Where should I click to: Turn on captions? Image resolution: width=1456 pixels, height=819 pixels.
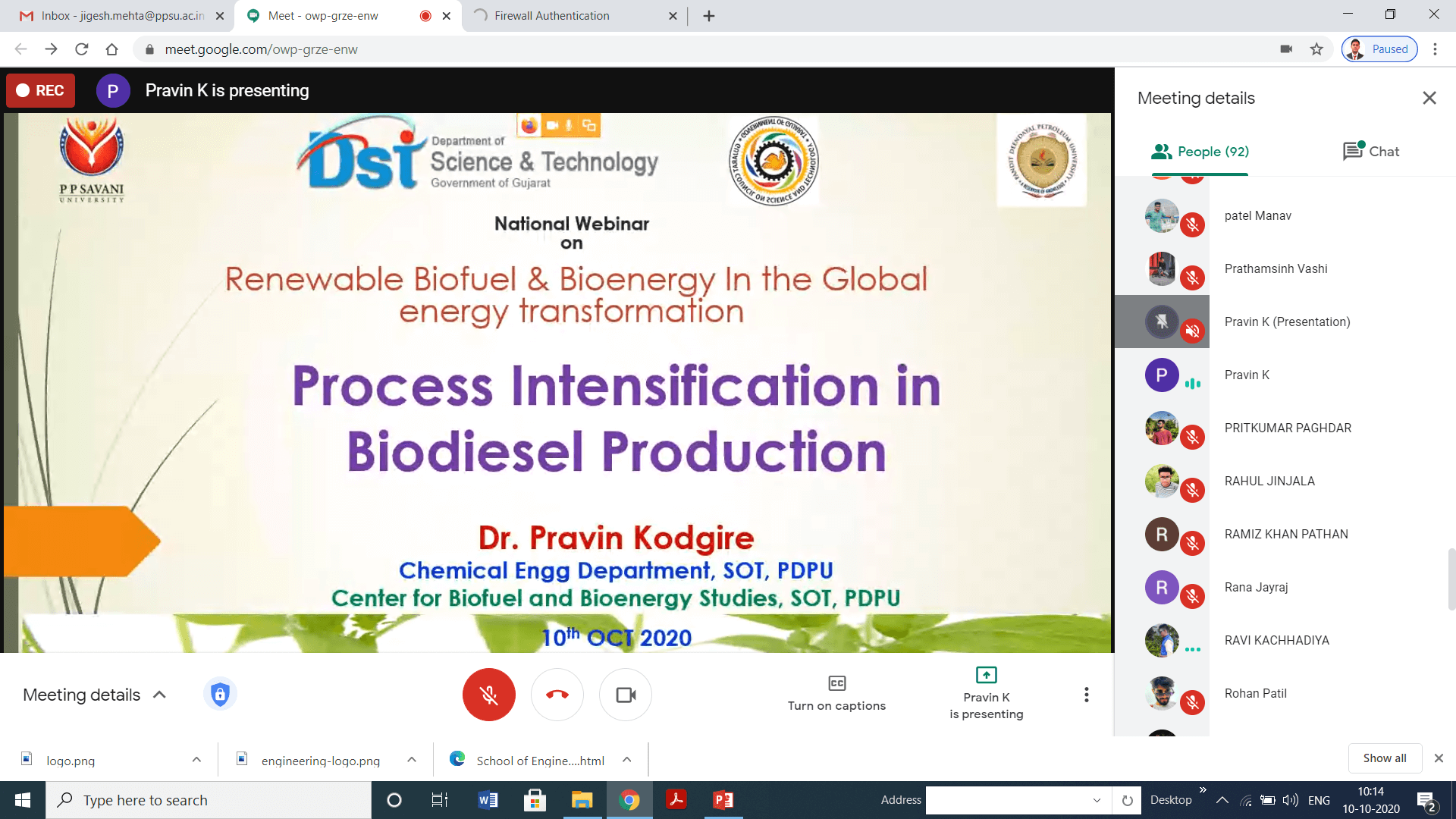(x=836, y=693)
